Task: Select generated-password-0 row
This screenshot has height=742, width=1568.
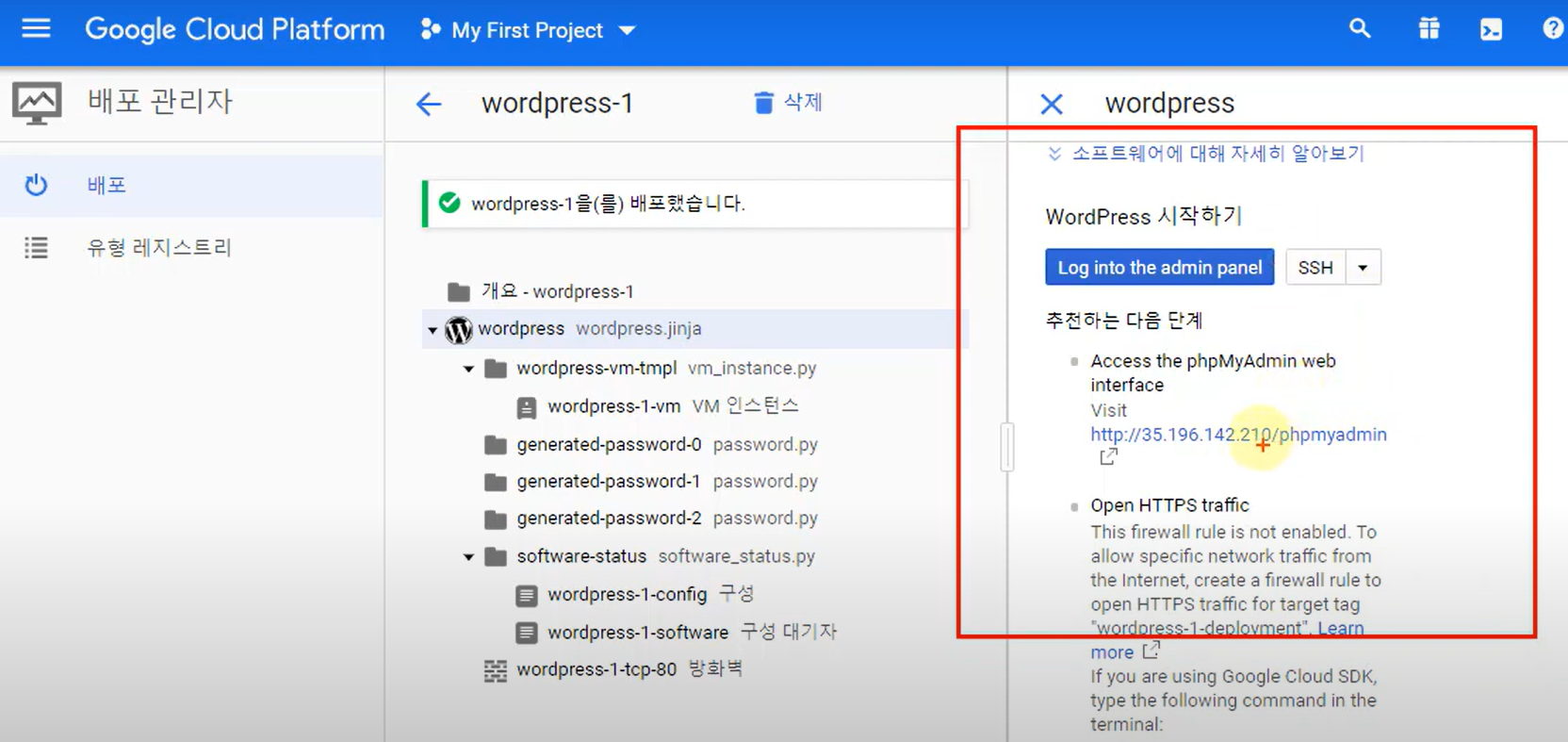Action: [695, 444]
